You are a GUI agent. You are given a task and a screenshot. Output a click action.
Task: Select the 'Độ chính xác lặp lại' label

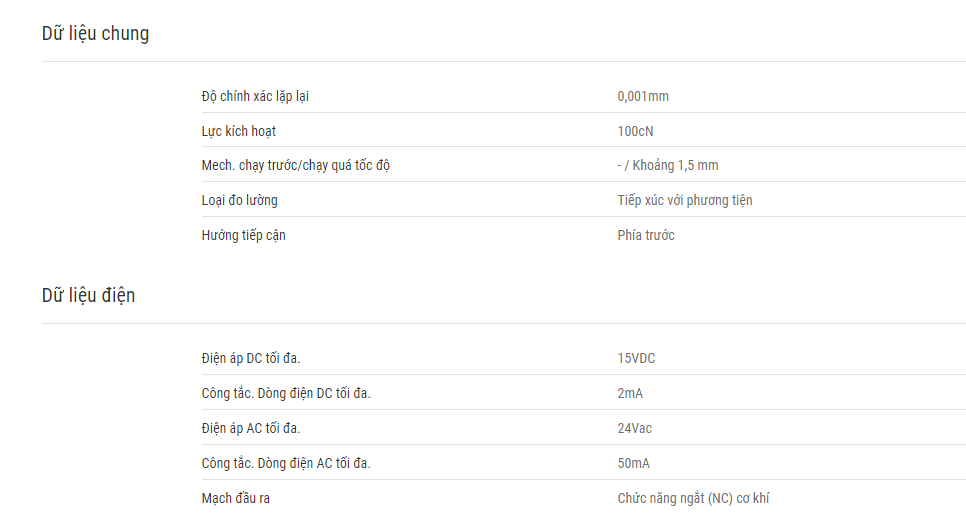[255, 96]
